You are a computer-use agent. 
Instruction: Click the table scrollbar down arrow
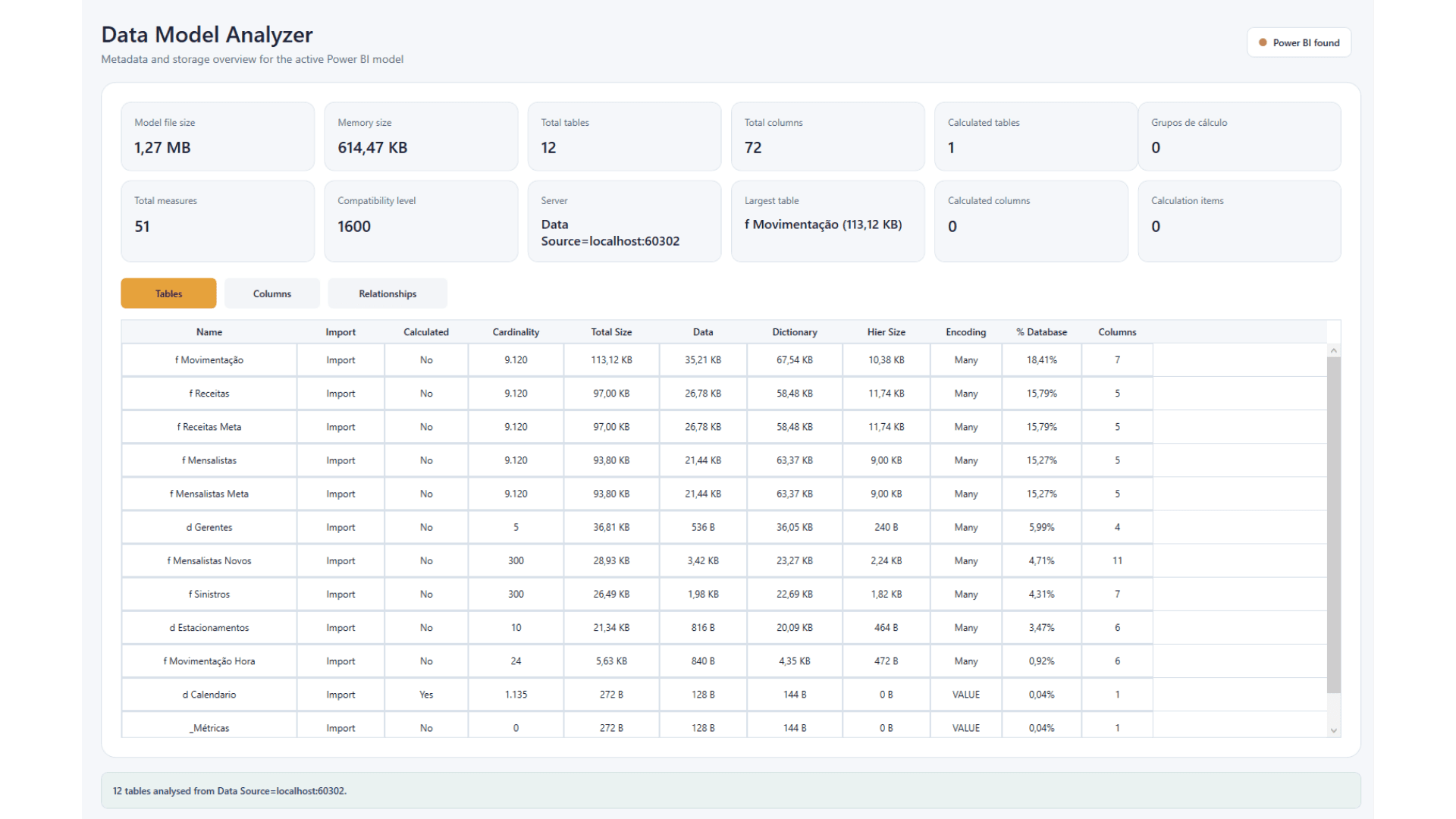(x=1334, y=731)
